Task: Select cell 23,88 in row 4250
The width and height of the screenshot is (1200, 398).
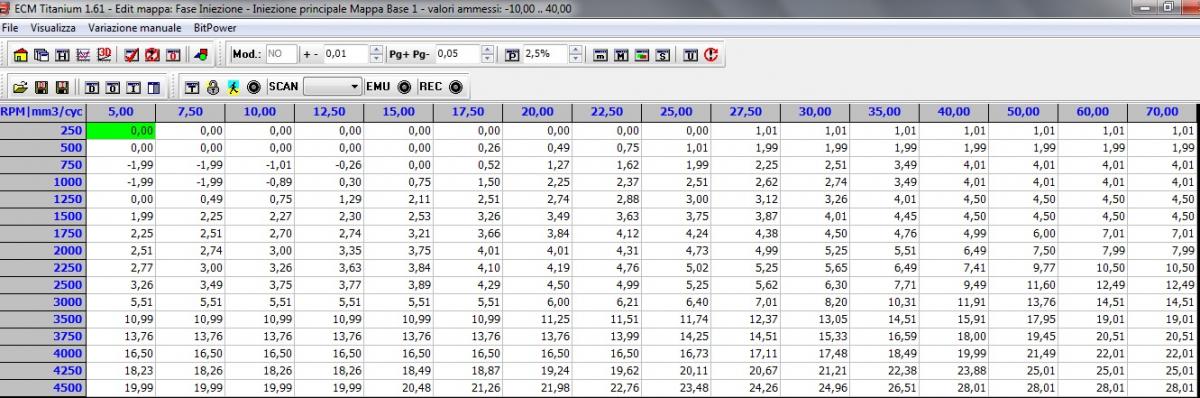Action: pyautogui.click(x=954, y=370)
